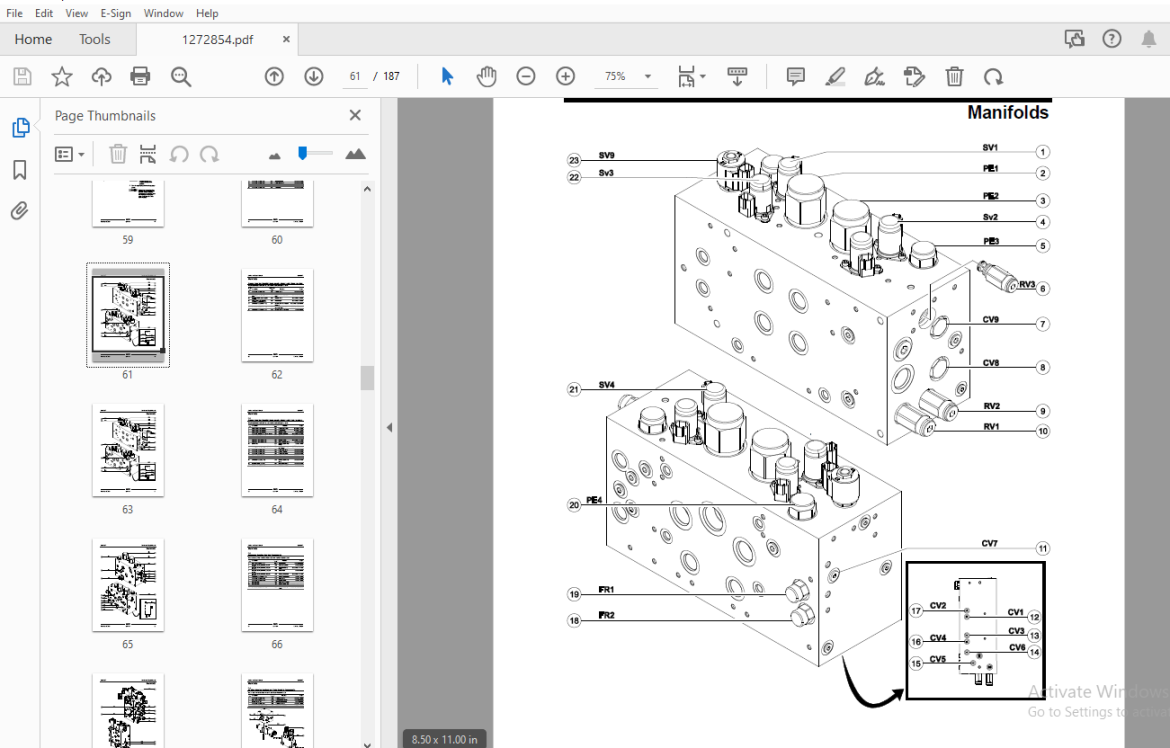Switch to the Home tab
Screen dimensions: 1170x748
[34, 40]
